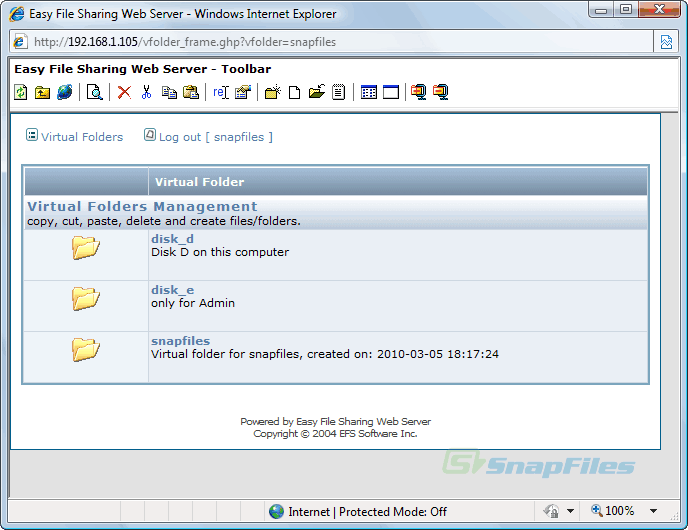Click the Virtual Folders list icon
688x530 pixels.
32,135
